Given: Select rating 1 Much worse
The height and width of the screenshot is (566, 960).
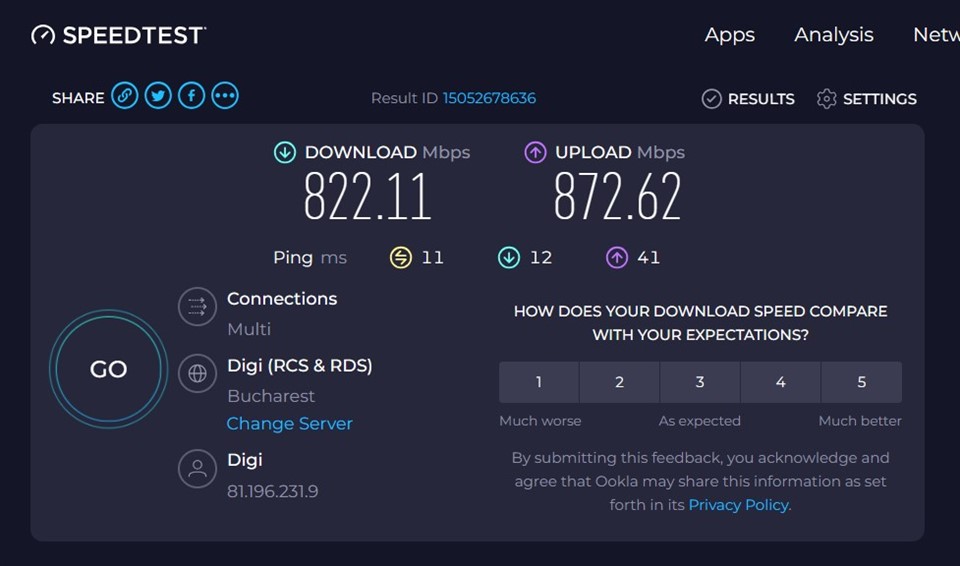Looking at the screenshot, I should coord(539,382).
